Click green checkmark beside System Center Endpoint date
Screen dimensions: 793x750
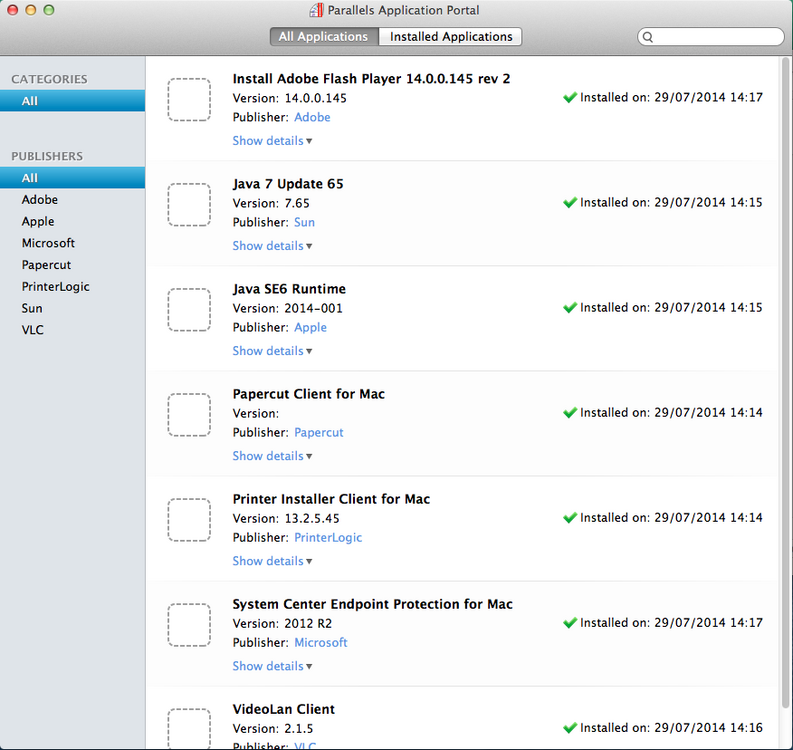(x=570, y=623)
